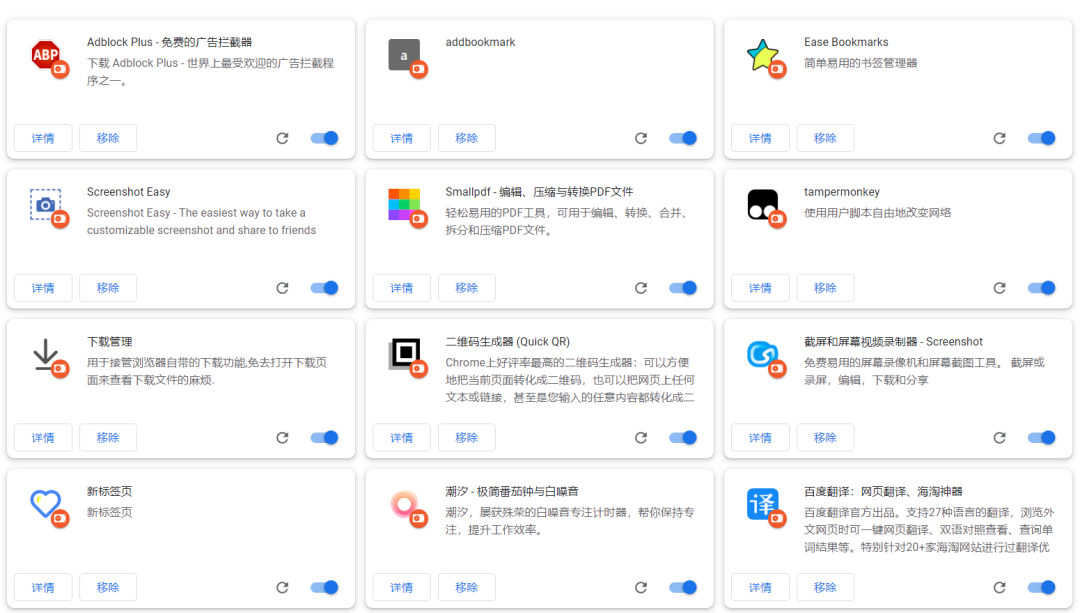Screen dimensions: 1080x613
Task: Click 移除 on 截屏和屏幕视频录制器 card
Action: coord(825,438)
